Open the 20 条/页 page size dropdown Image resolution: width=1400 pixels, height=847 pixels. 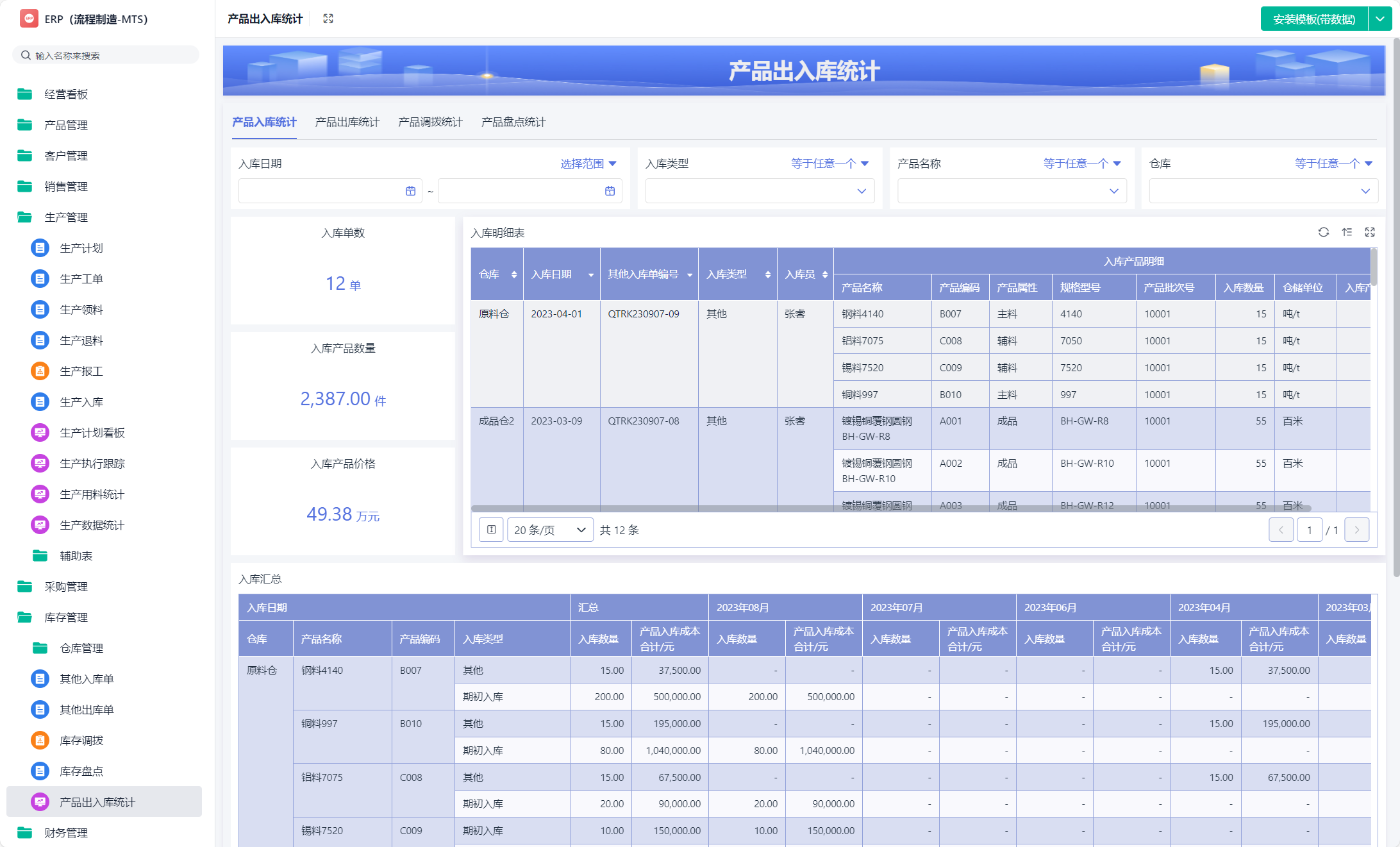tap(550, 530)
